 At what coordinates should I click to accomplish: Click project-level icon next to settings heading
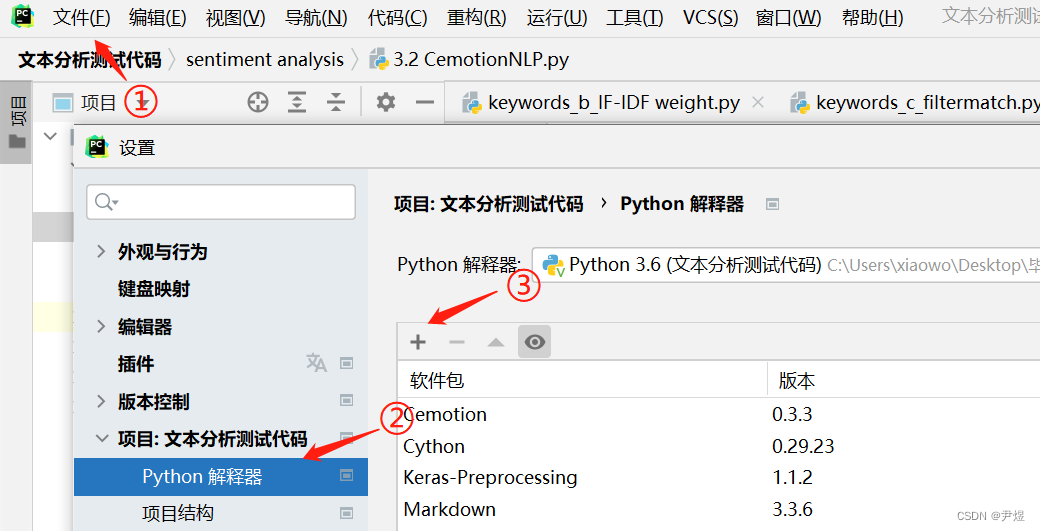pos(772,204)
